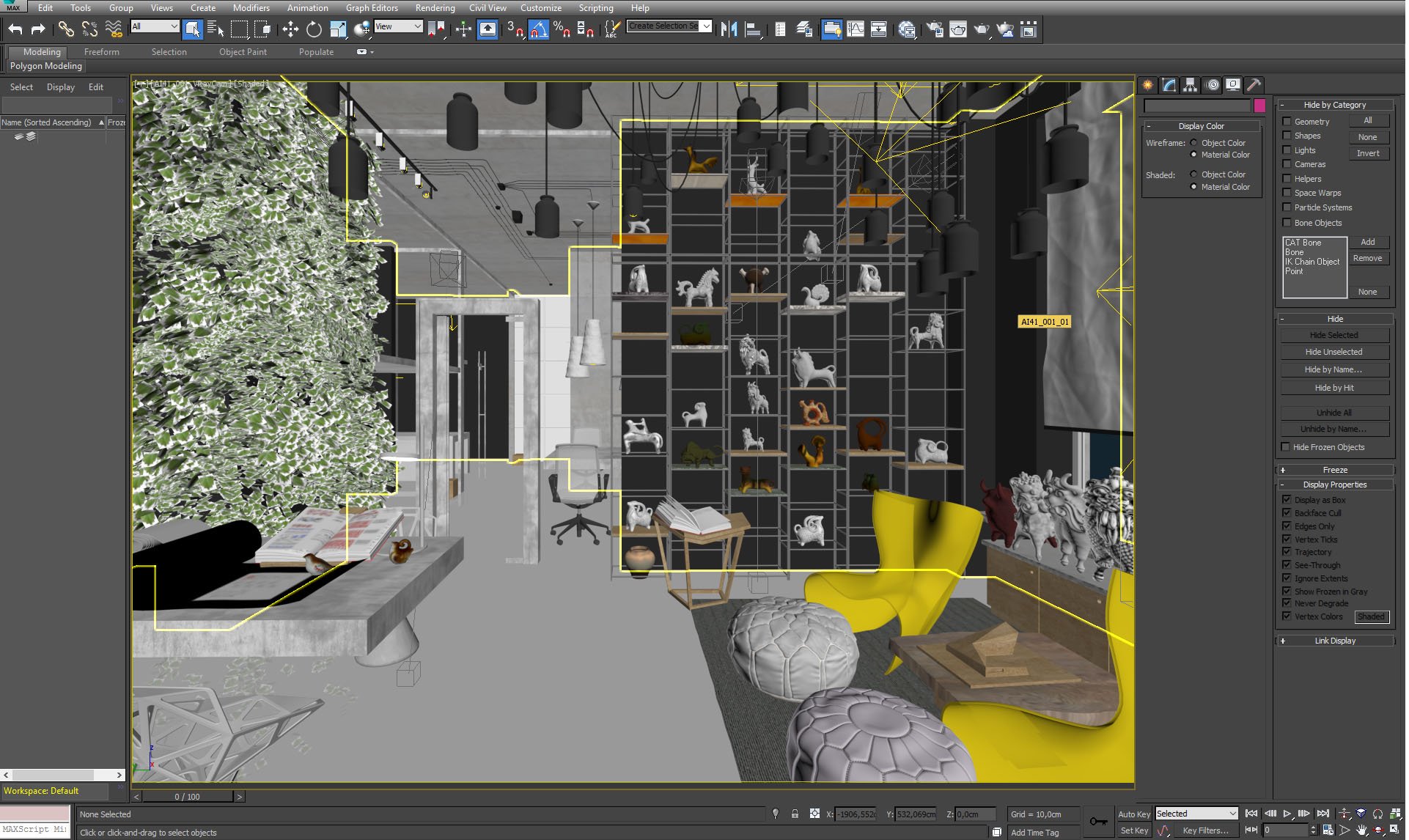This screenshot has height=840, width=1409.
Task: Activate the Unlink Selection tool
Action: [x=89, y=29]
